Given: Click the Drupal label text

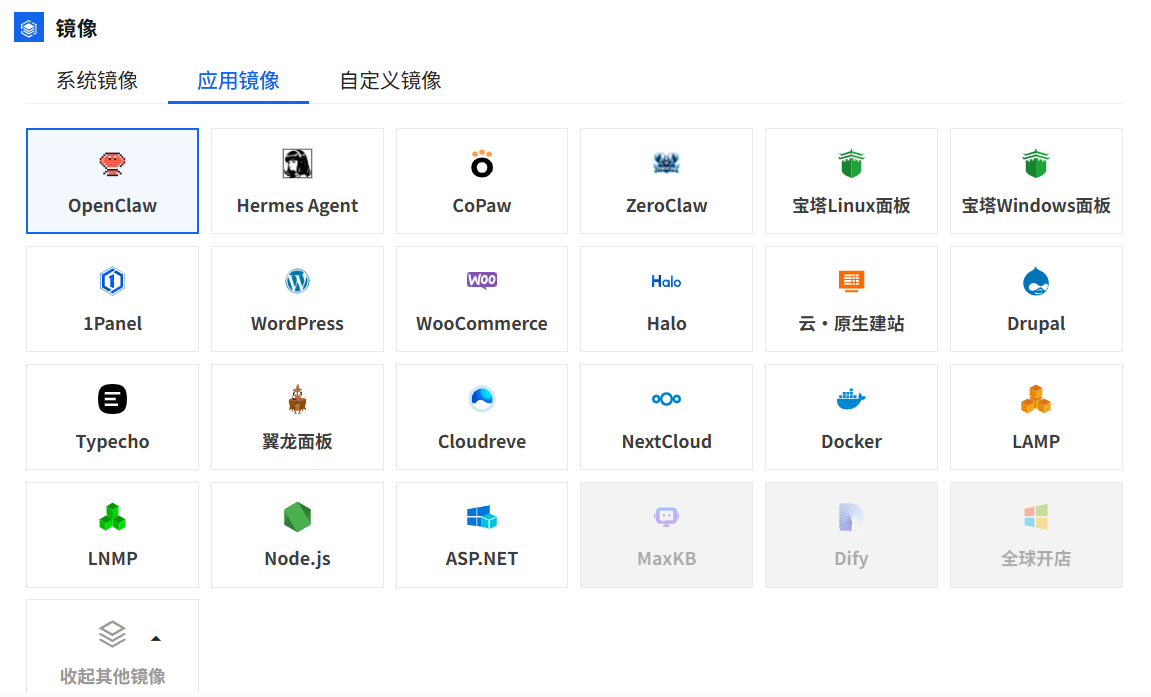Looking at the screenshot, I should coord(1036,324).
